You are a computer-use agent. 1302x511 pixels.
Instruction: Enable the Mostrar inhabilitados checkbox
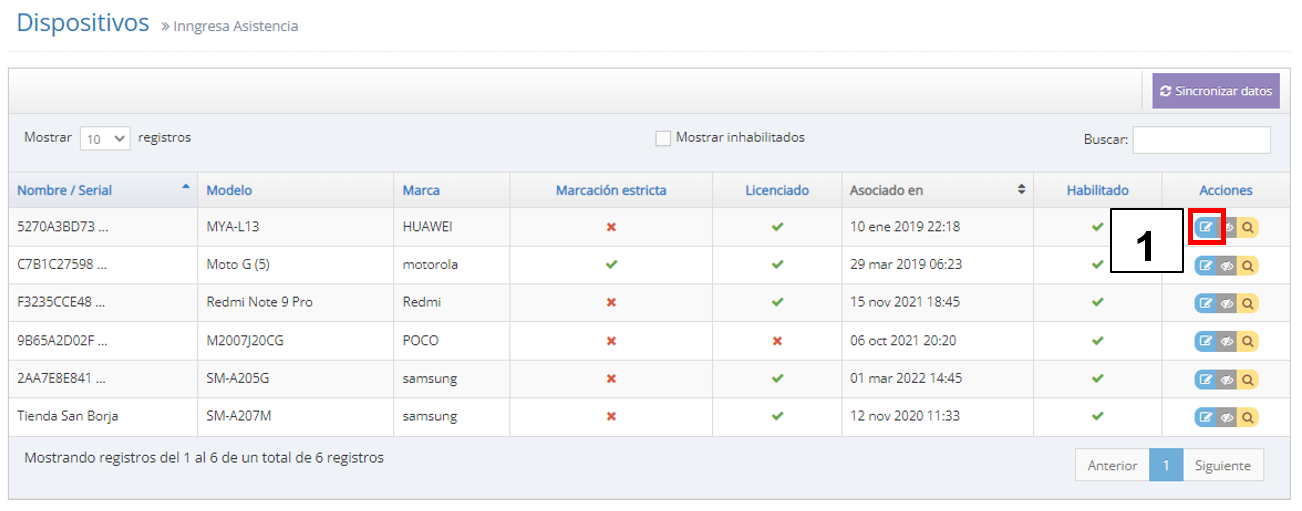coord(663,139)
